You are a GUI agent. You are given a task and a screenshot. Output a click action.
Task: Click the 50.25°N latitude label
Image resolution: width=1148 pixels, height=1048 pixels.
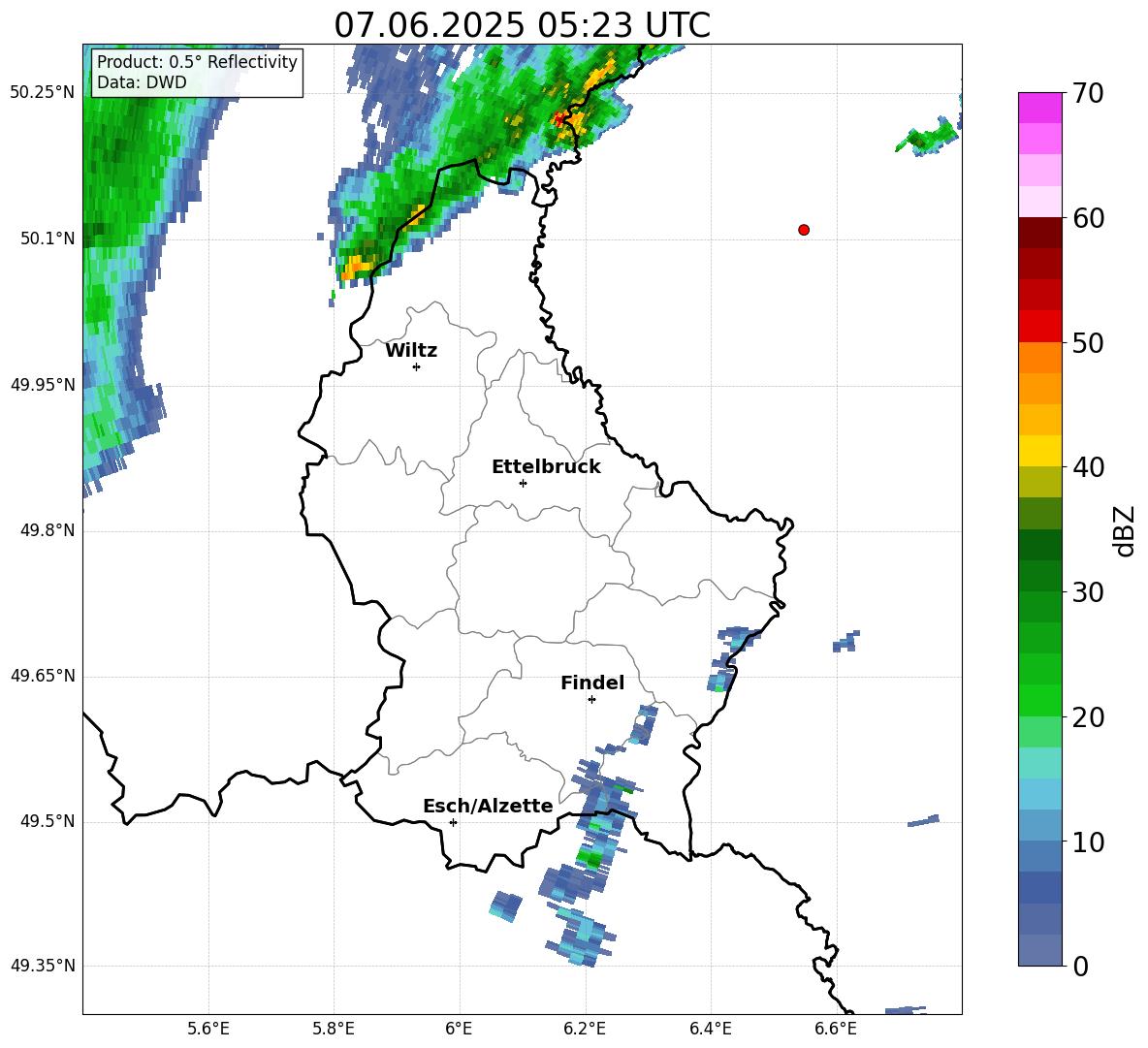coord(43,93)
